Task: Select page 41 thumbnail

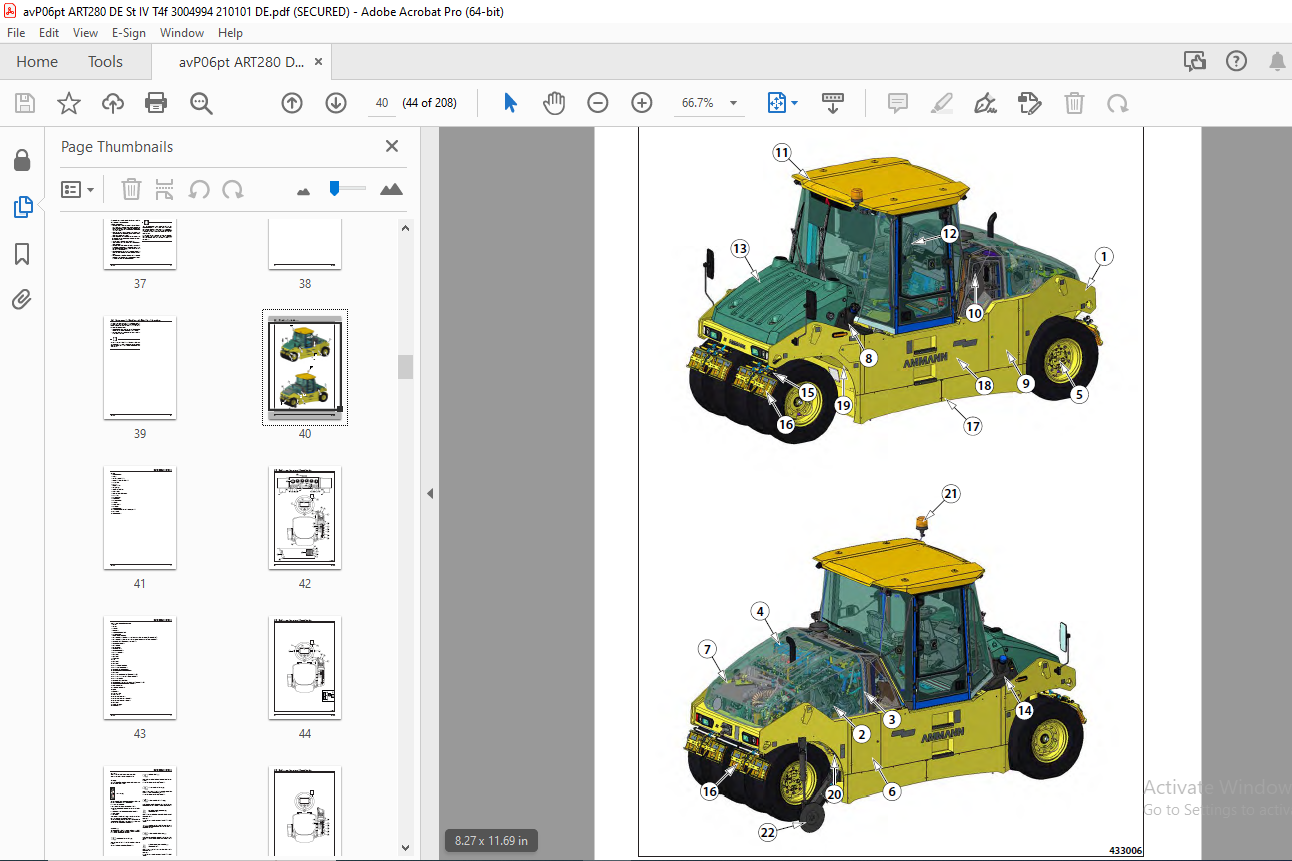Action: (140, 518)
